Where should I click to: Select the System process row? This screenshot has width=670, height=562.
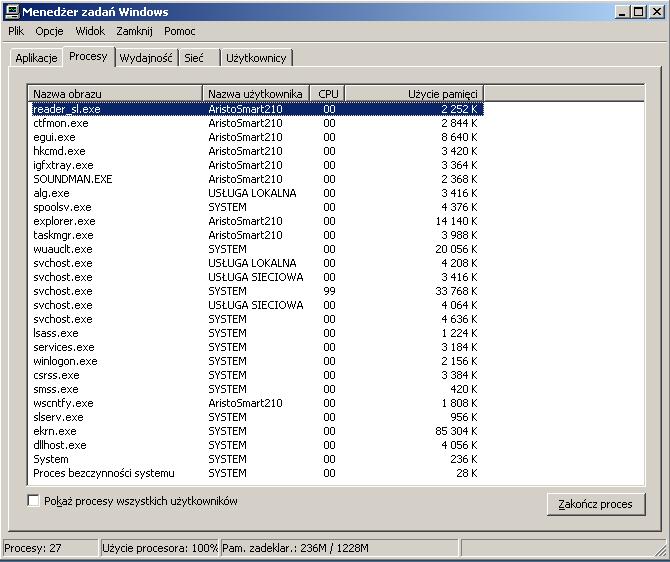(258, 459)
